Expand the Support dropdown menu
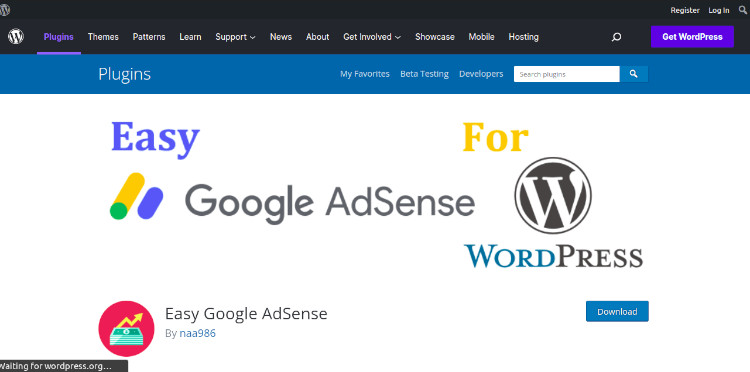The width and height of the screenshot is (750, 372). tap(235, 37)
